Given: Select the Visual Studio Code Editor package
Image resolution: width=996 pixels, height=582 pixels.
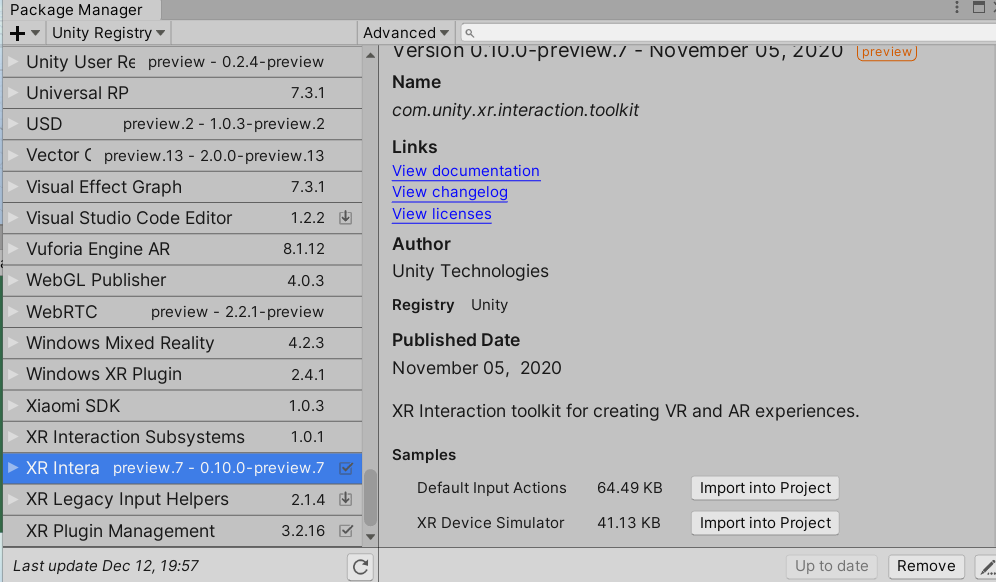Looking at the screenshot, I should tap(182, 218).
